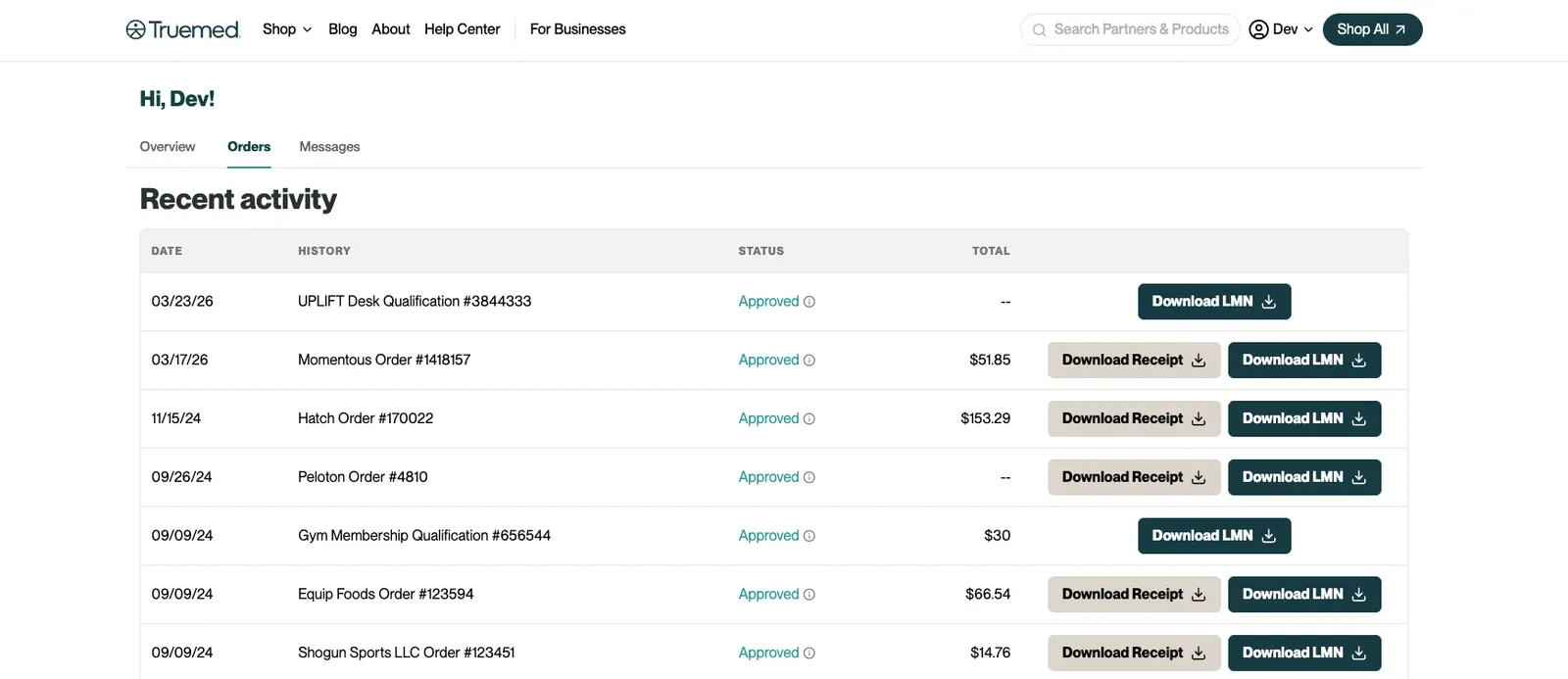
Task: Click info icon beside Shogun Sports Approved status
Action: [809, 654]
